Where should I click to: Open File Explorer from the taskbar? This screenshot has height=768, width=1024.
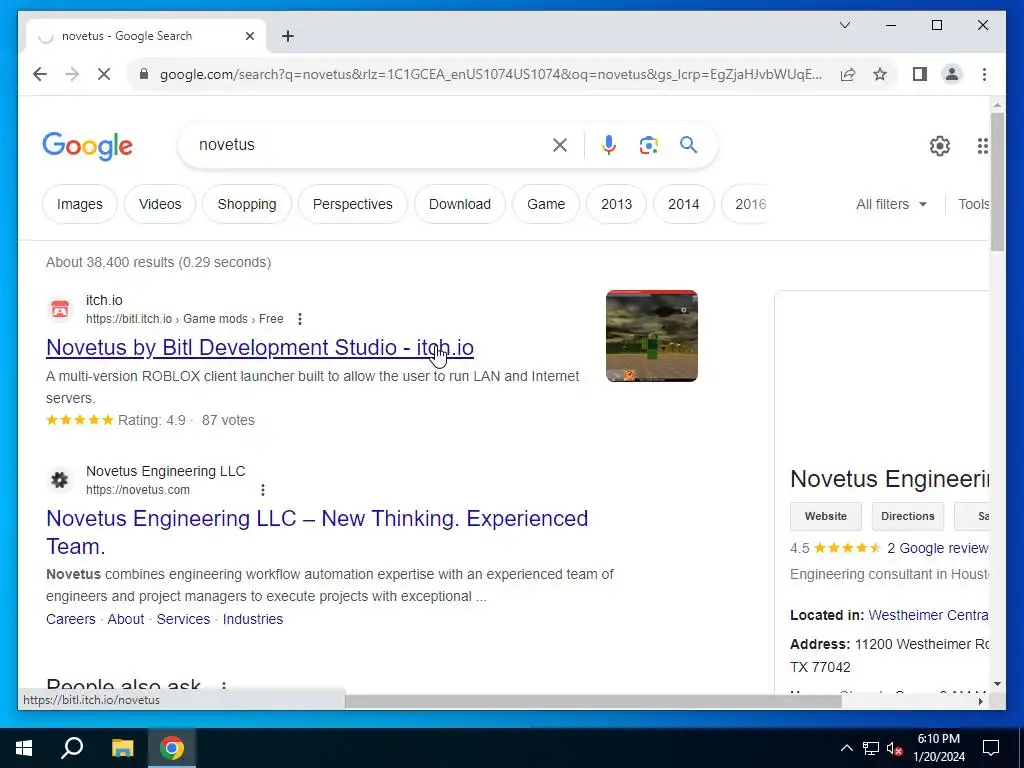click(x=122, y=748)
